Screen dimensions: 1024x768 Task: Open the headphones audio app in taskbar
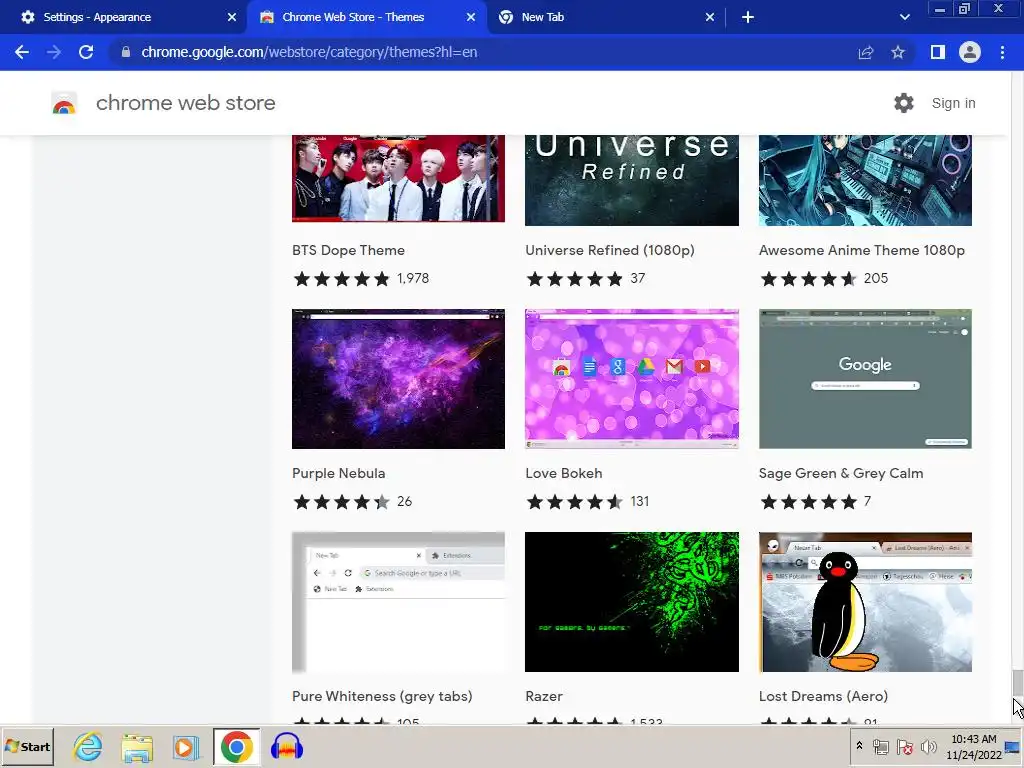286,747
